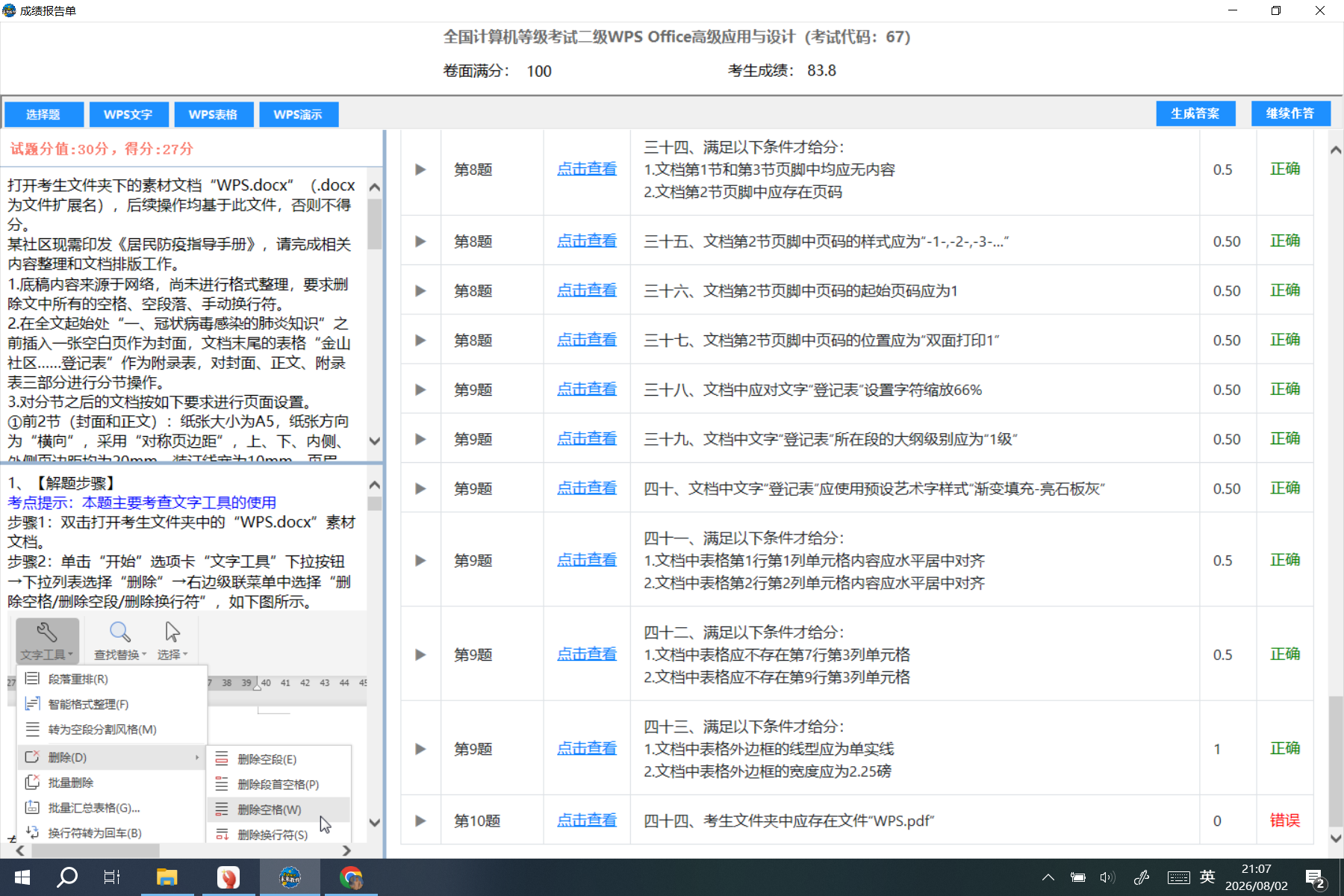
Task: Open 点击查看 link for item 四十三
Action: pyautogui.click(x=587, y=749)
